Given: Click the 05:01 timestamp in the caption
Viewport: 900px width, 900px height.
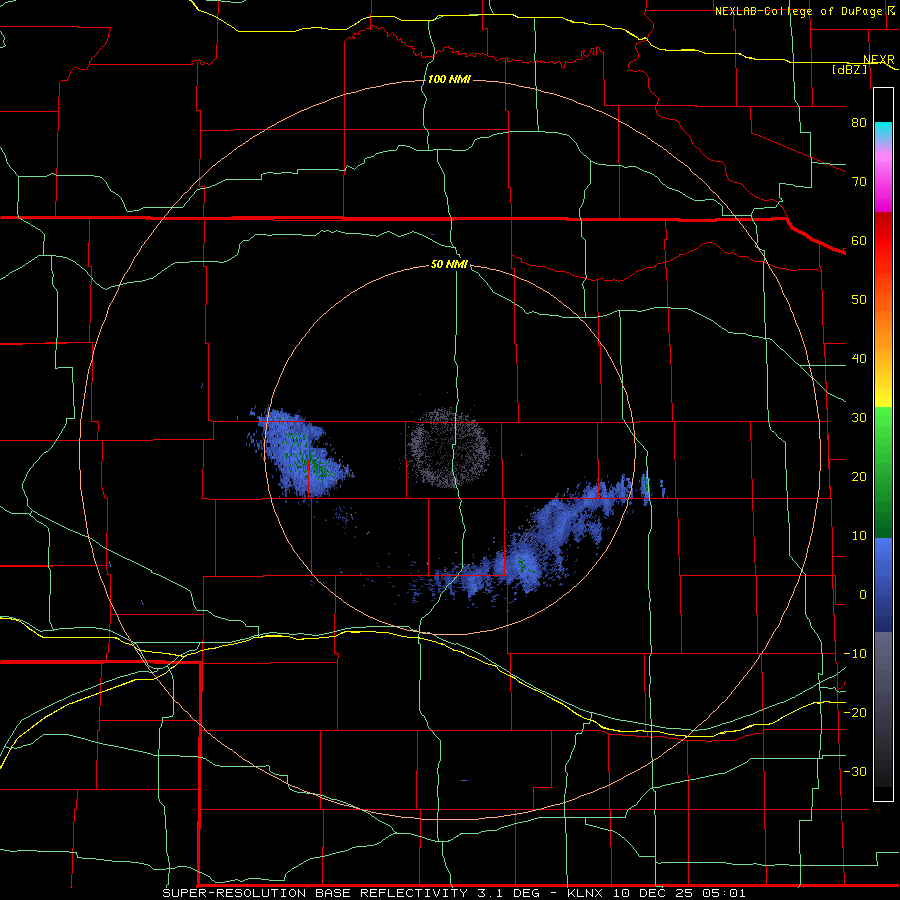Looking at the screenshot, I should point(723,893).
